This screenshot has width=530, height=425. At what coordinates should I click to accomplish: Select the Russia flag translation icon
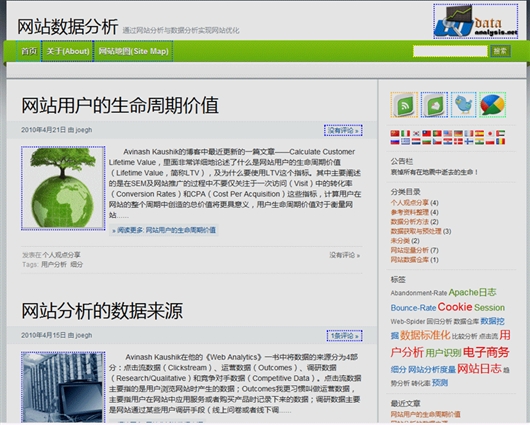click(395, 141)
